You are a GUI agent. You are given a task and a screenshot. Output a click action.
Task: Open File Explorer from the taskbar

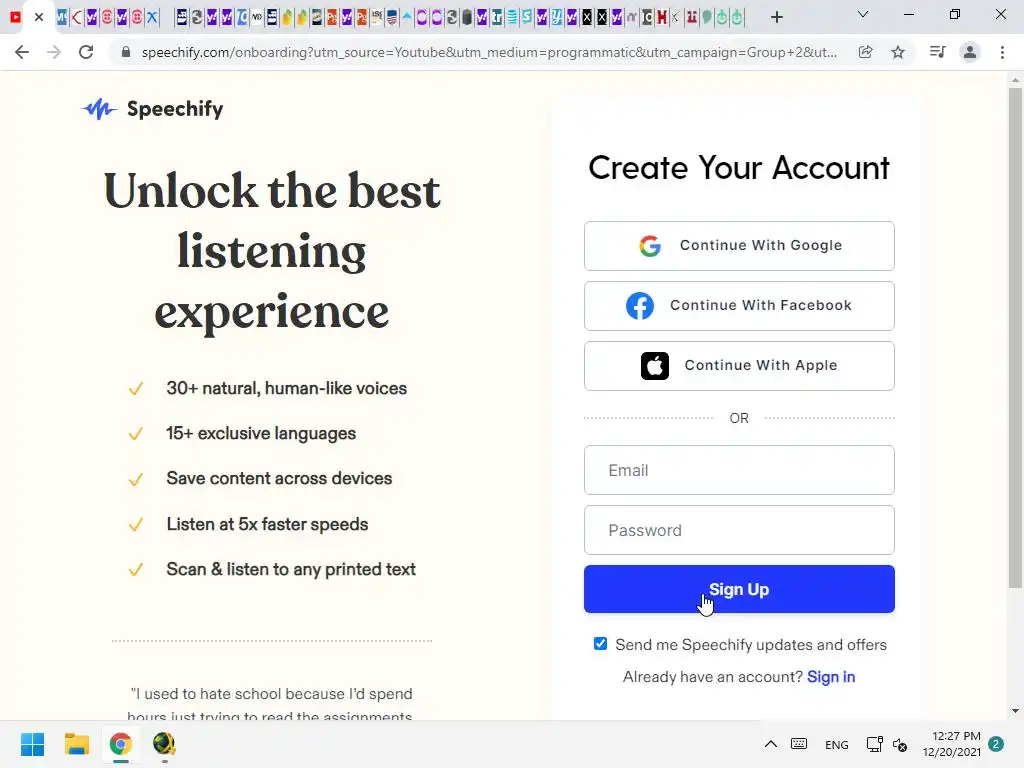76,744
